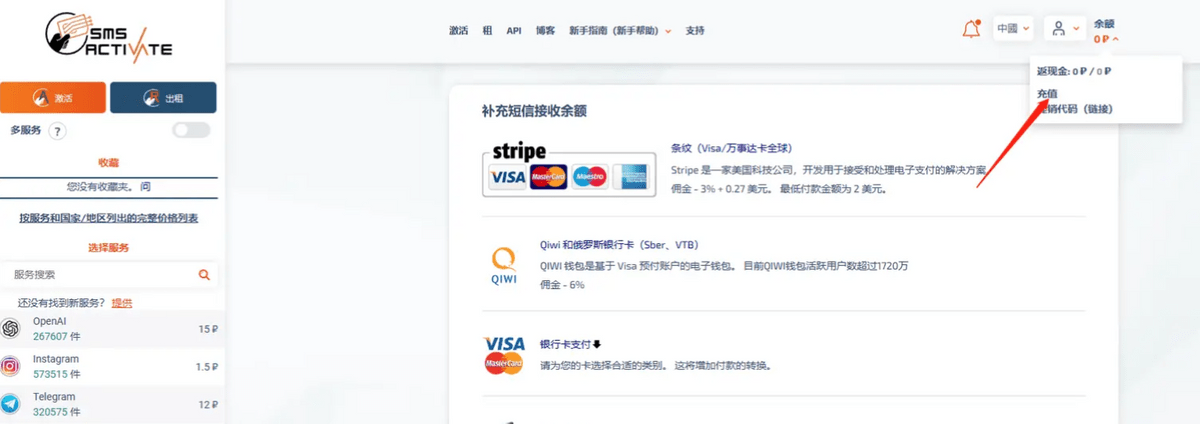Choose the Visa MasterCard bank card logo
The width and height of the screenshot is (1200, 424).
coord(504,355)
